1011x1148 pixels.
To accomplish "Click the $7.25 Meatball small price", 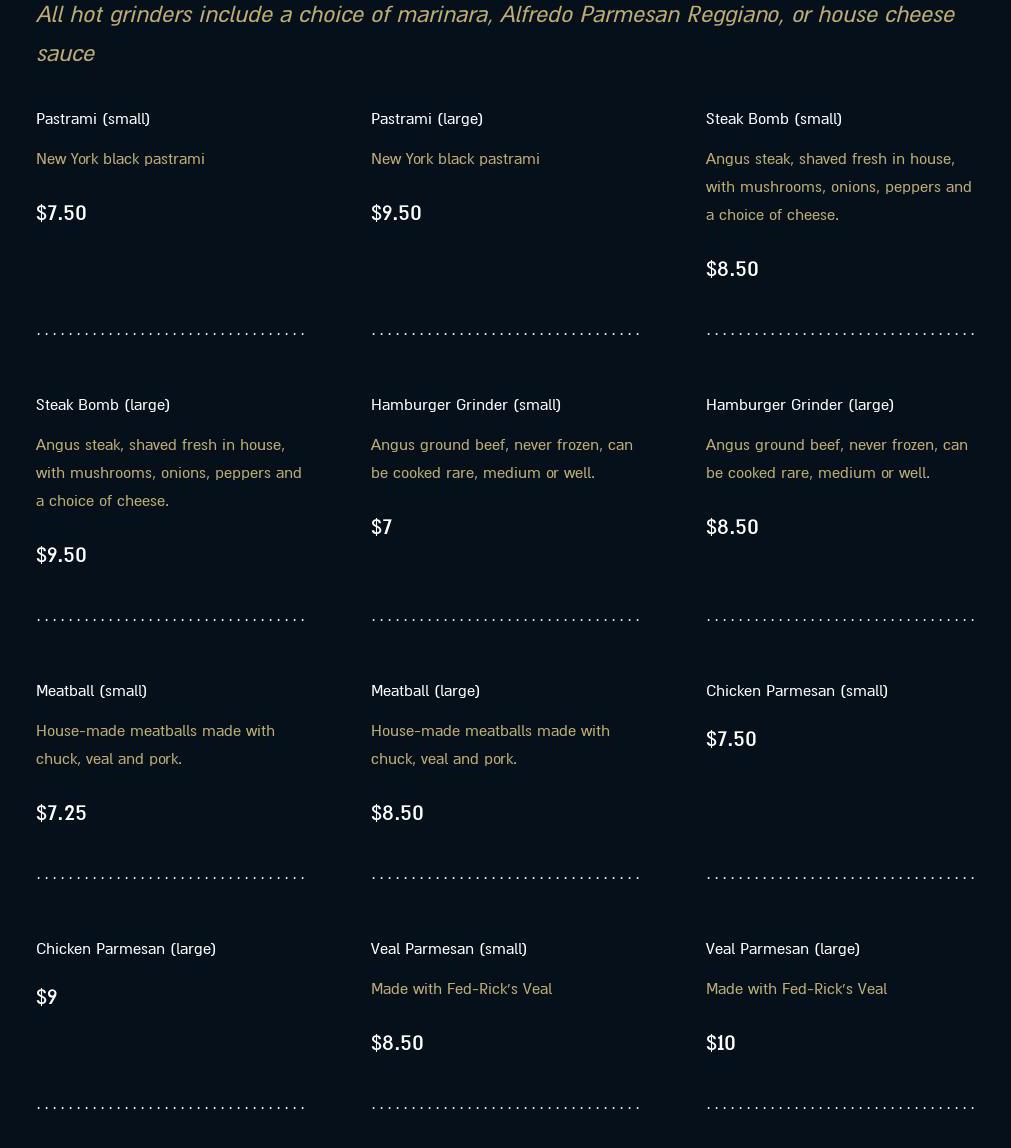I will coord(61,813).
